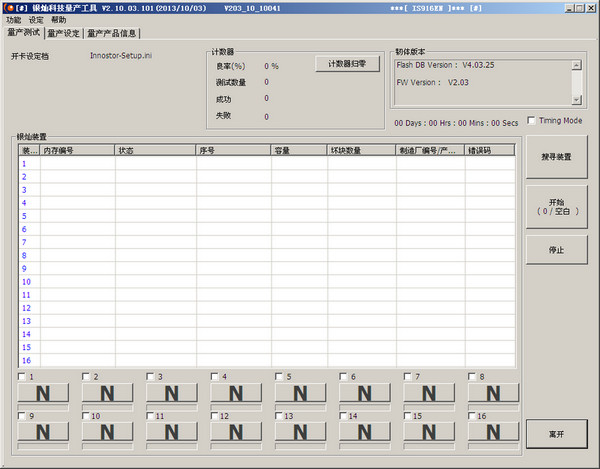This screenshot has height=469, width=600.
Task: Click the application icon in title bar
Action: [x=8, y=8]
